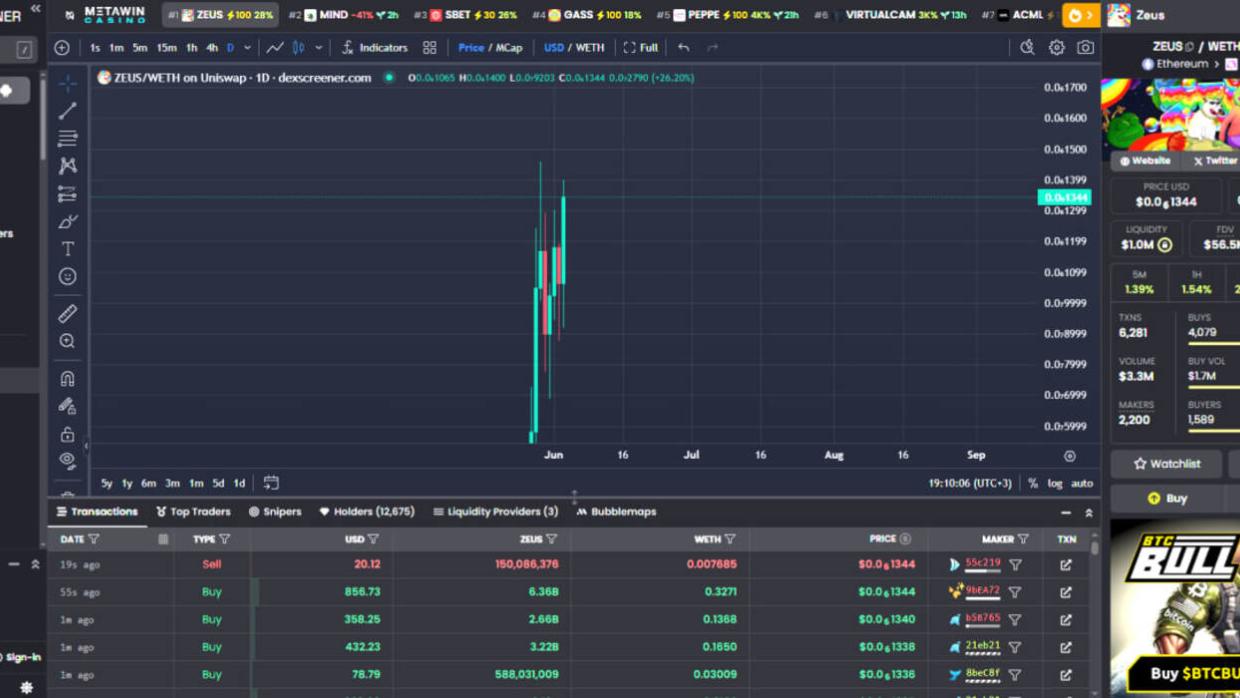Toggle stay-in-drawing-mode lock

click(x=67, y=407)
